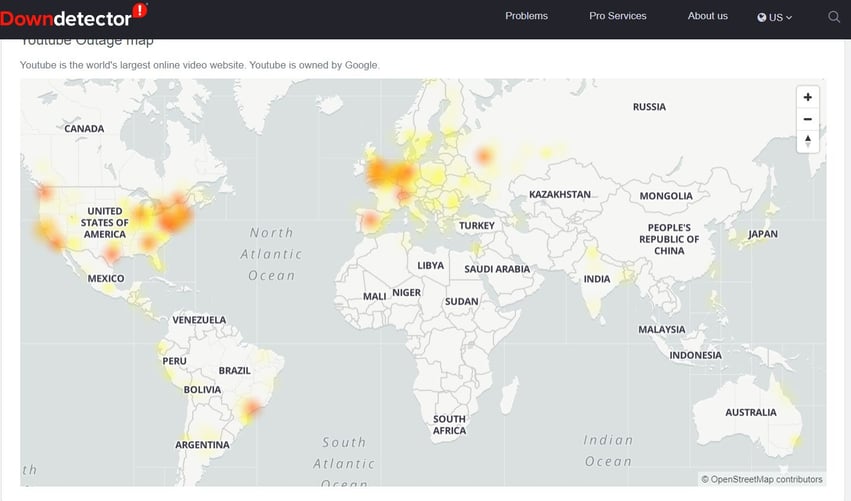Click the LIBYA map label
Screen dimensions: 851x501
[x=430, y=265]
